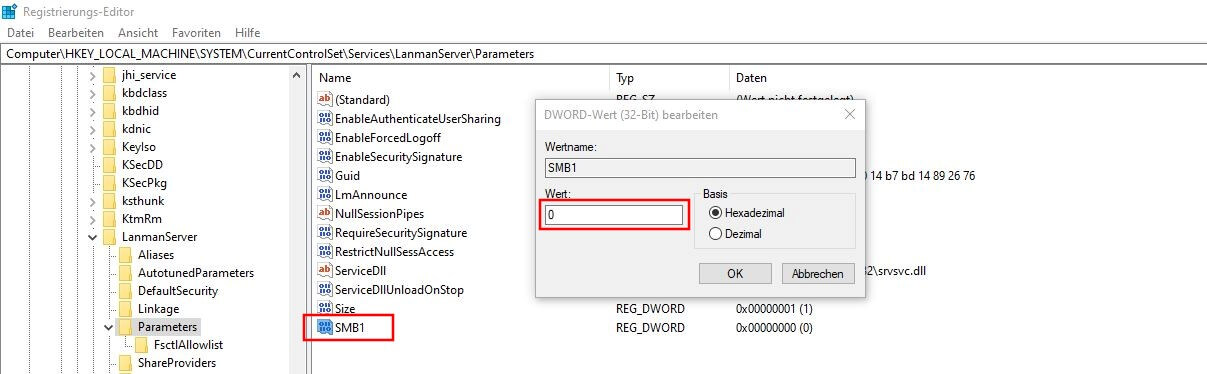Select the ShareProviders folder icon
Image resolution: width=1207 pixels, height=374 pixels.
coord(125,363)
